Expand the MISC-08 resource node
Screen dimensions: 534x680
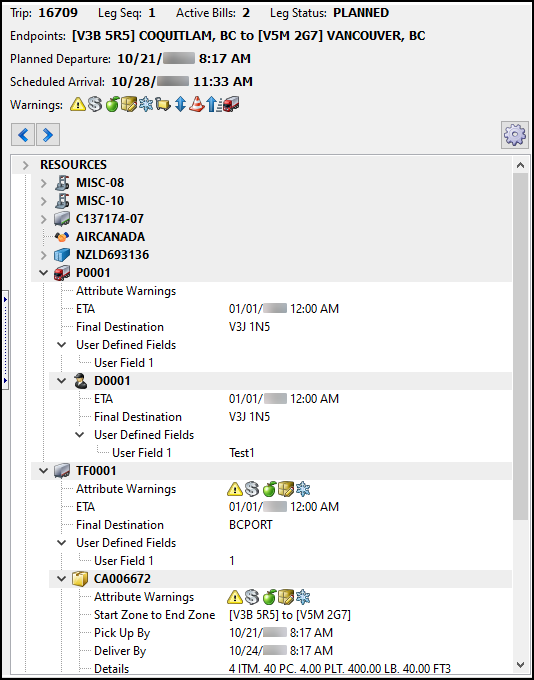[x=43, y=183]
